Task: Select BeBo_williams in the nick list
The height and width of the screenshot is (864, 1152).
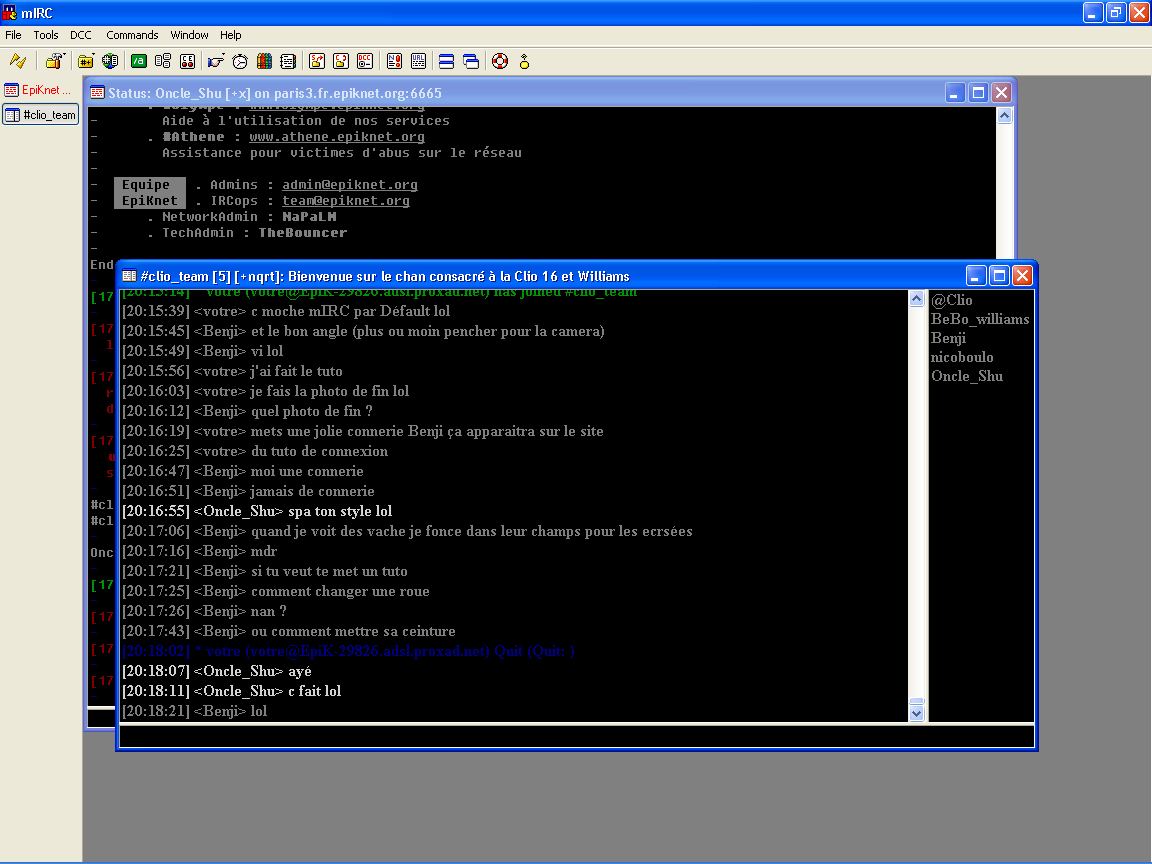Action: point(980,319)
